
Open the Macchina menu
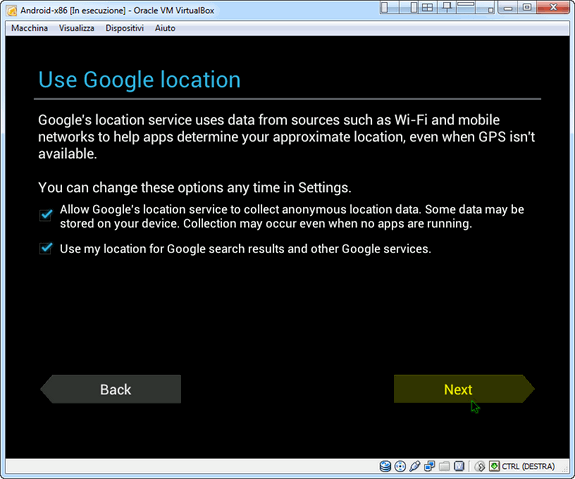coord(29,28)
